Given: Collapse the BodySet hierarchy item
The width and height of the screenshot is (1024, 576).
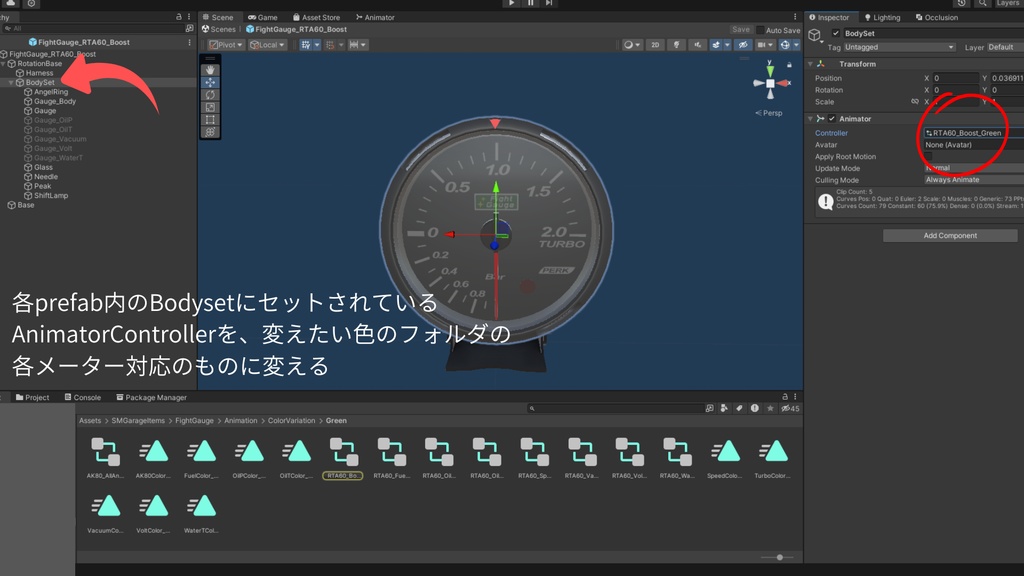Looking at the screenshot, I should click(x=13, y=82).
